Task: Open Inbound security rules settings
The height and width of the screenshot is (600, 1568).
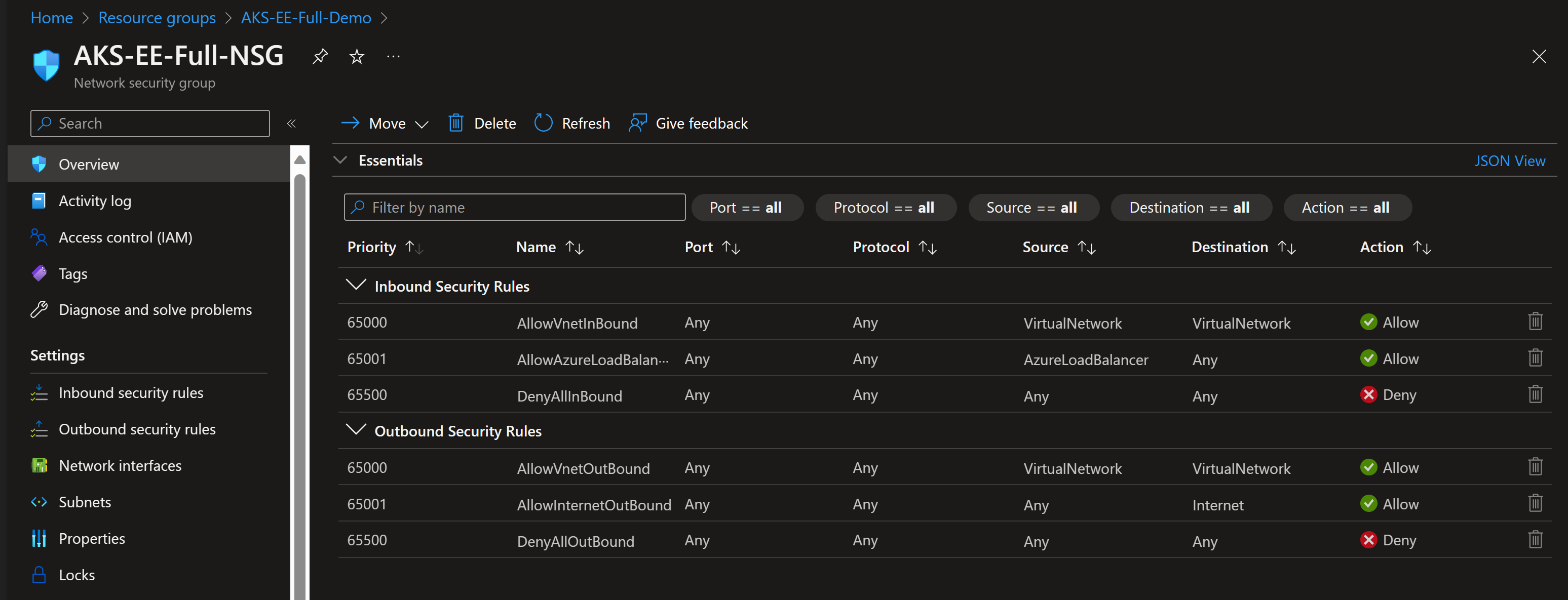Action: [x=131, y=392]
